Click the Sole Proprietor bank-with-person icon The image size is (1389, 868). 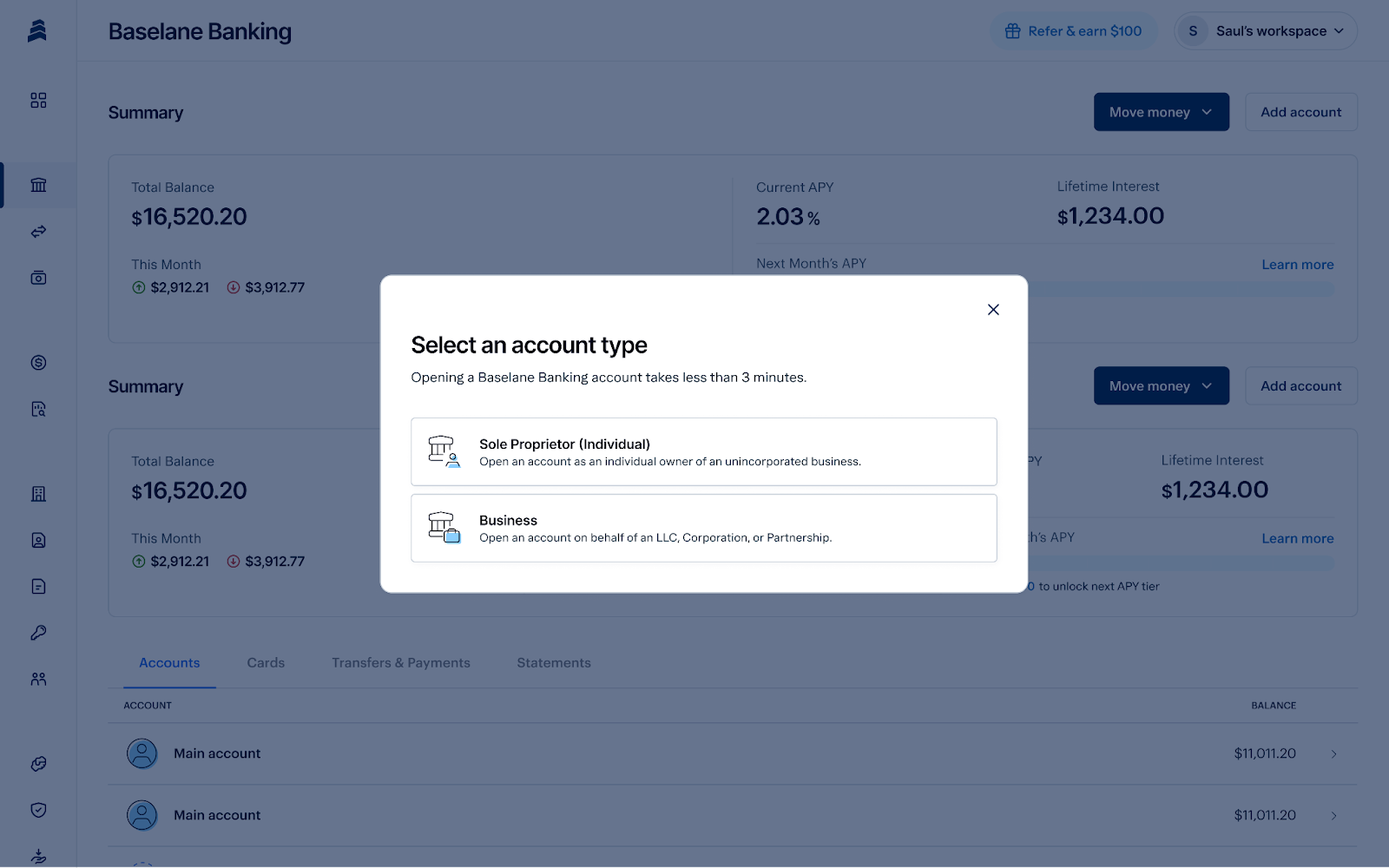point(444,451)
